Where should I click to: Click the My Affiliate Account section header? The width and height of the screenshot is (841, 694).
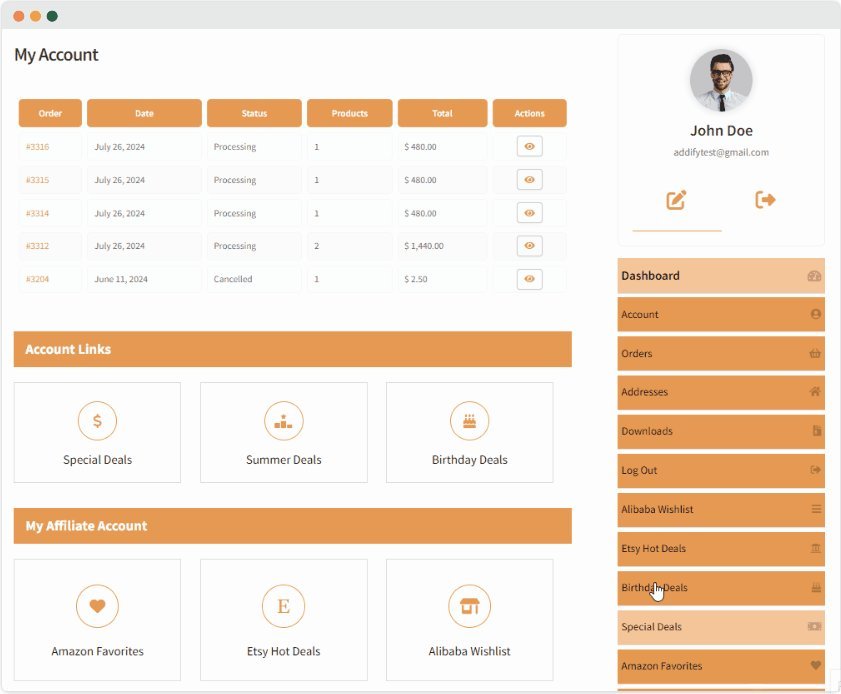click(292, 526)
